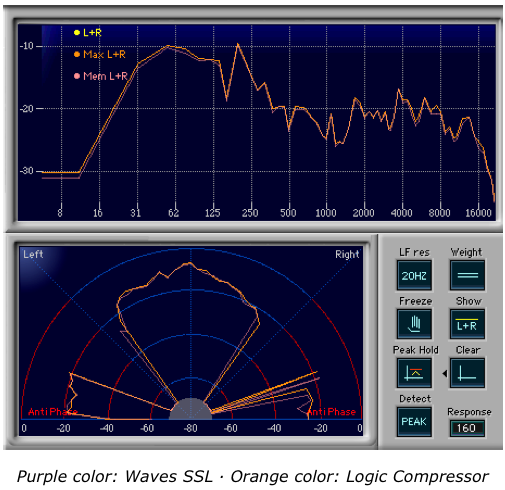
Task: Click the 16000 Hz frequency axis label
Action: click(478, 213)
